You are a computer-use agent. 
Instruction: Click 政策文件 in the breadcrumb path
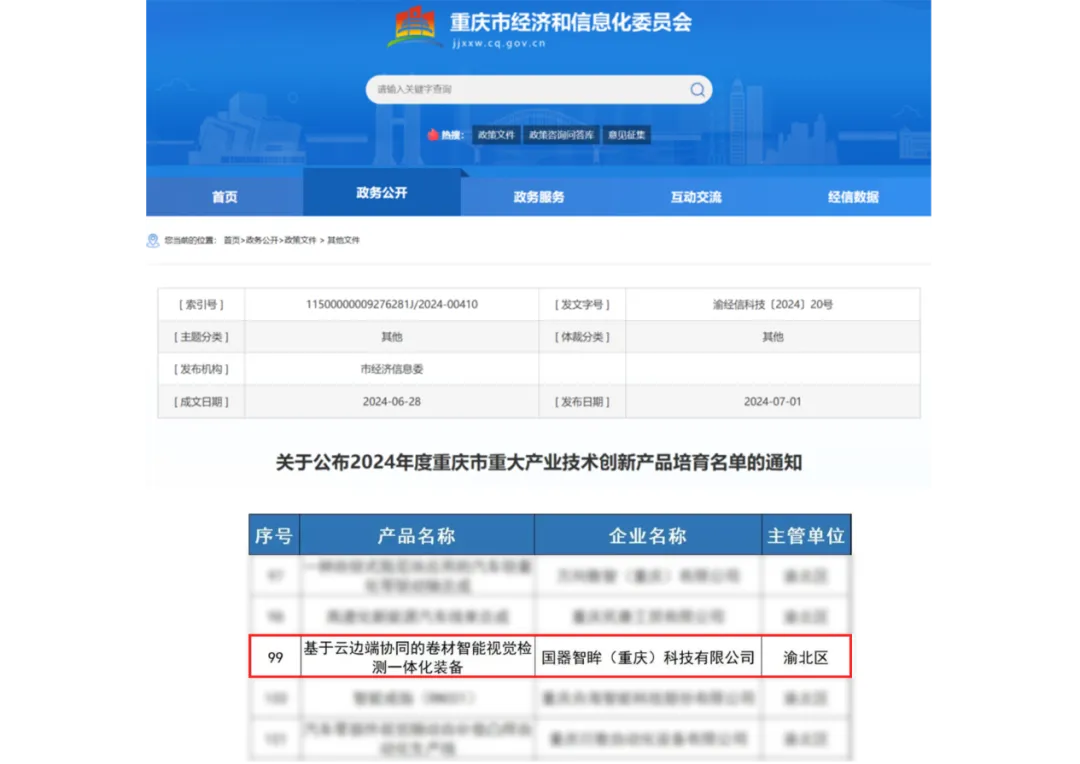pos(300,241)
